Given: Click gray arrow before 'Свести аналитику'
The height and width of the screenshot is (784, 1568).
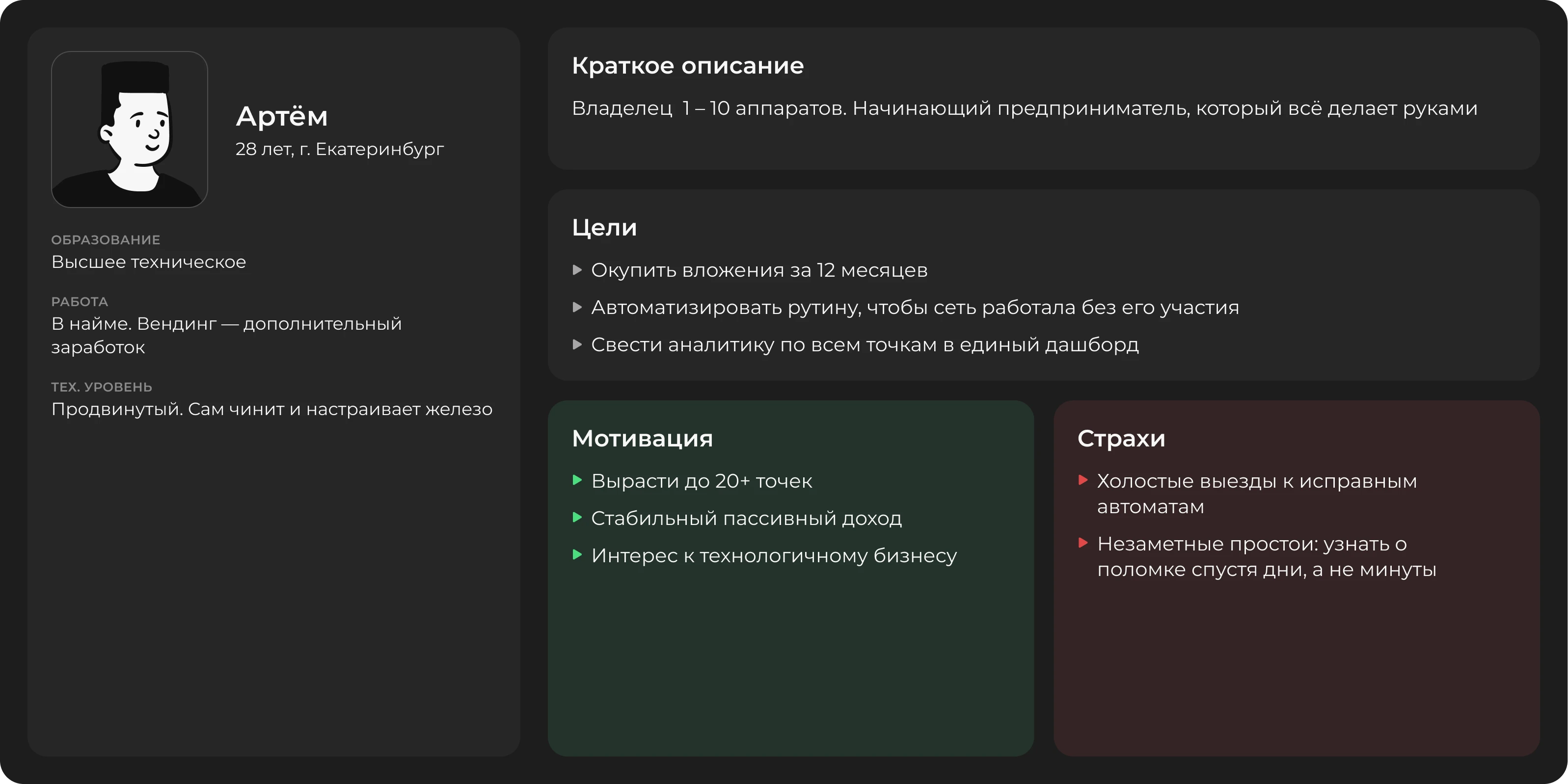Looking at the screenshot, I should [x=578, y=344].
